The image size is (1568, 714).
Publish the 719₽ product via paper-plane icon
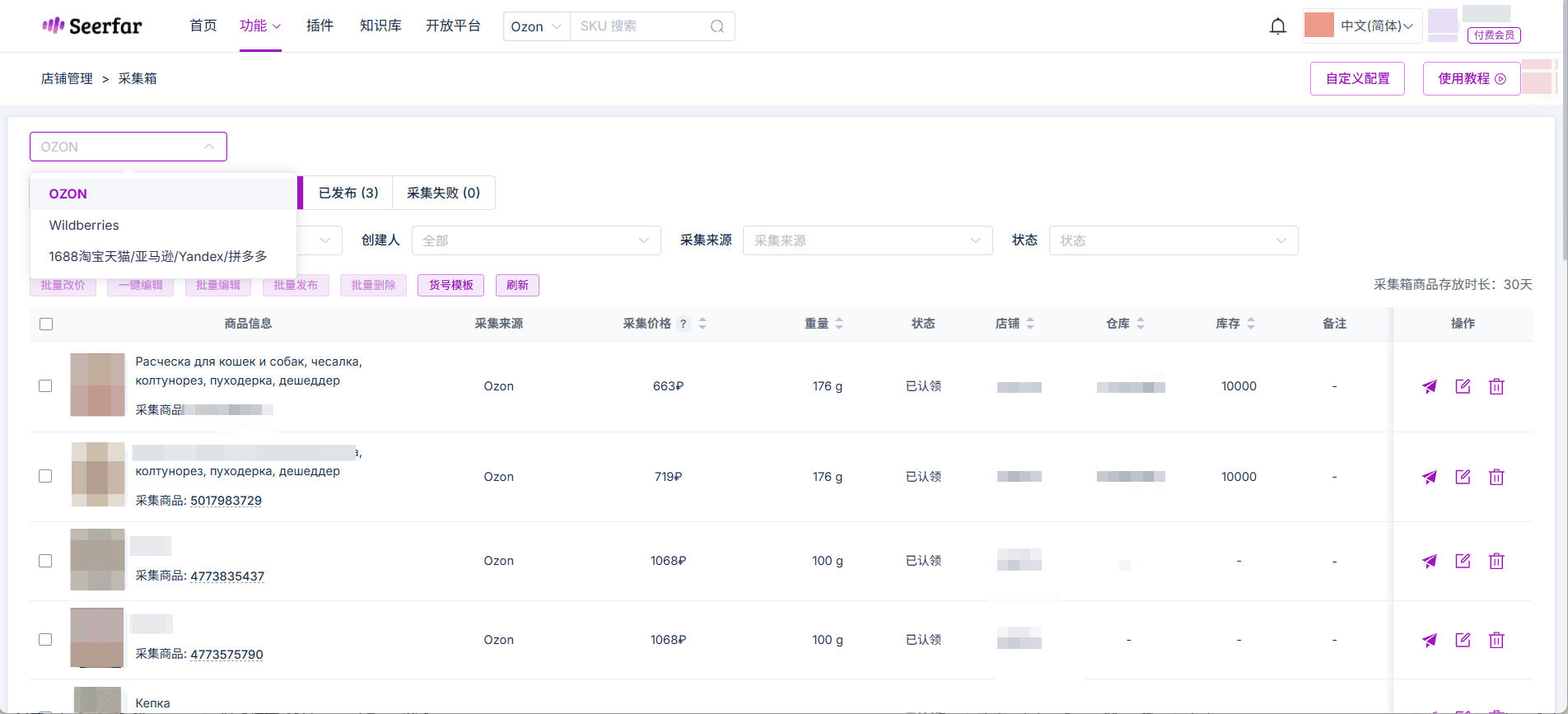[1430, 477]
